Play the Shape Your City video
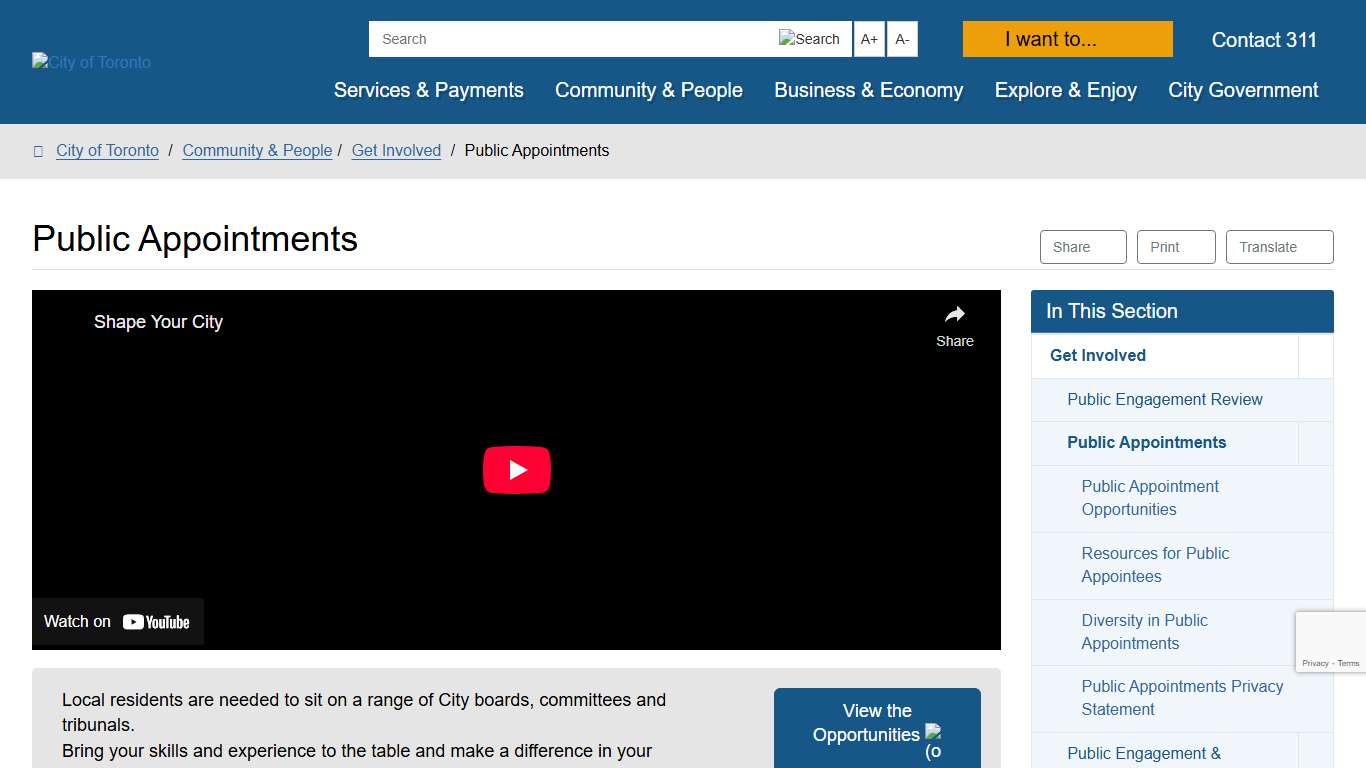This screenshot has width=1366, height=768. pos(516,469)
